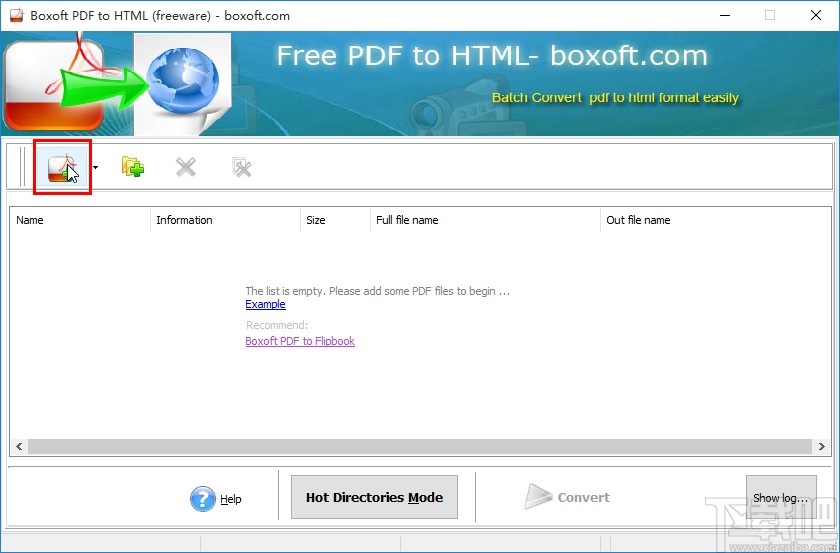
Task: Open the Example link
Action: (x=265, y=304)
